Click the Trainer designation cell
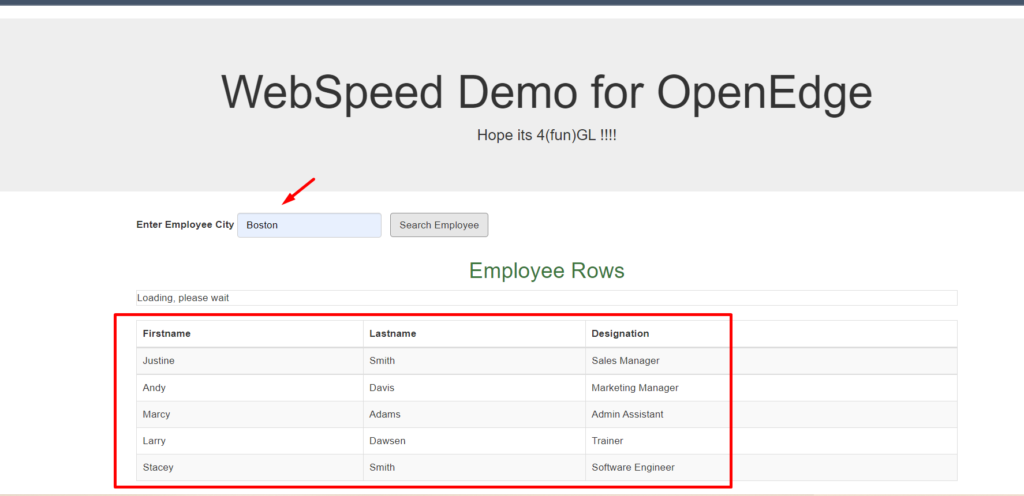 [x=608, y=441]
